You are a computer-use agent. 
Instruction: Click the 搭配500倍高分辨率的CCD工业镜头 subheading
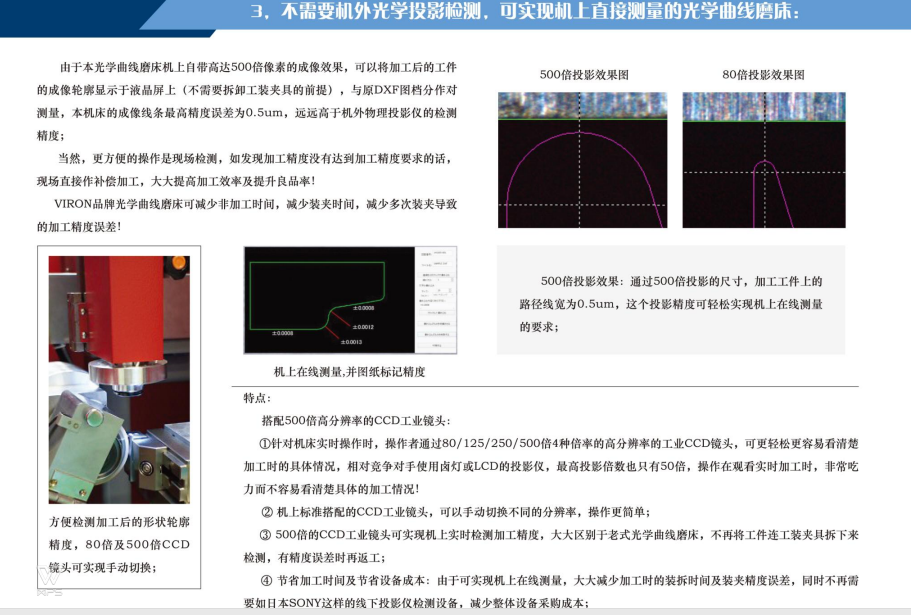click(x=355, y=421)
